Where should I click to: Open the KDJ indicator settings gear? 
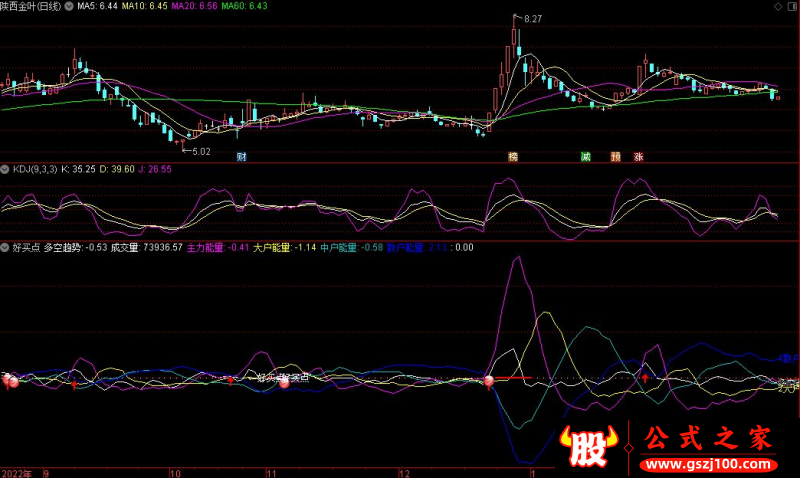(x=5, y=169)
